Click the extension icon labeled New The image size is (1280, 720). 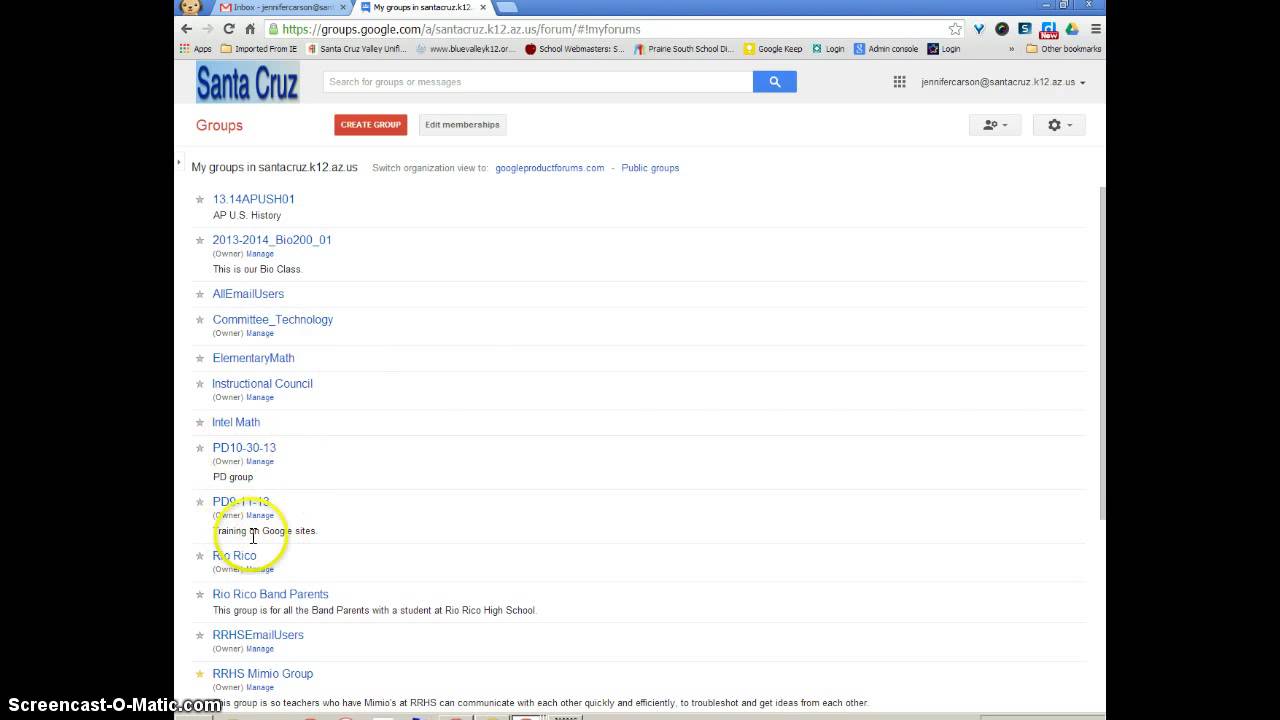(1048, 31)
